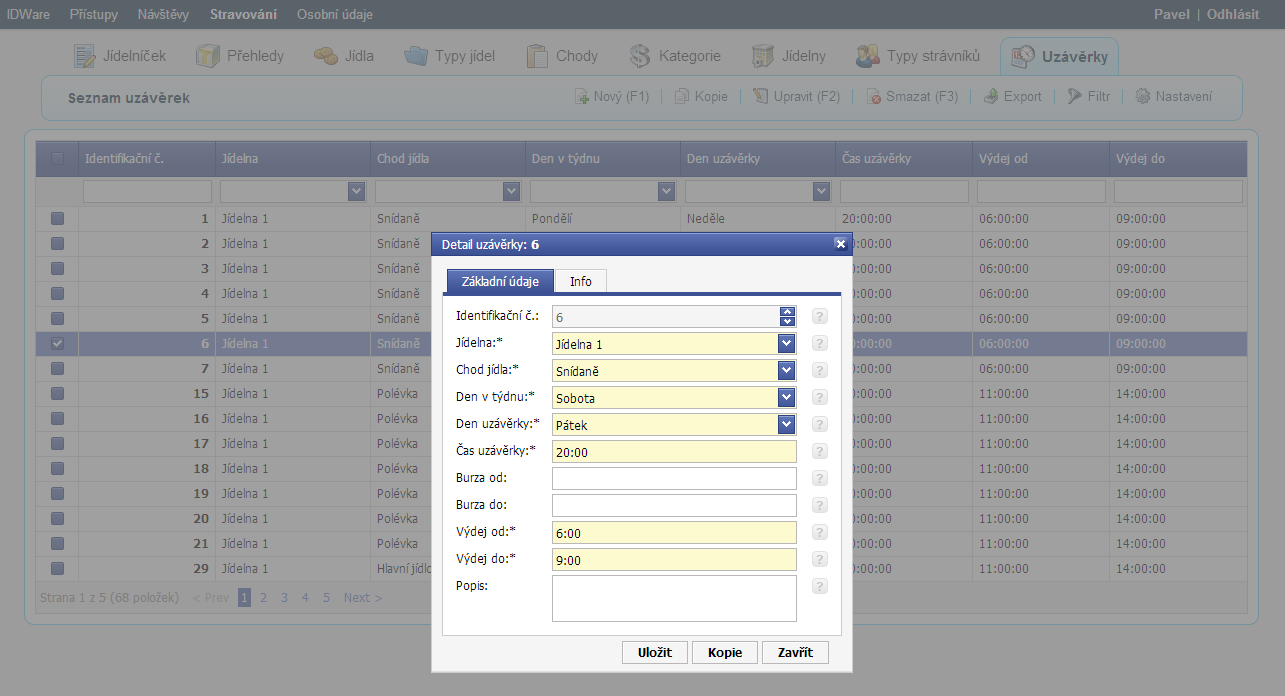Check the checkbox for row 1

57,218
